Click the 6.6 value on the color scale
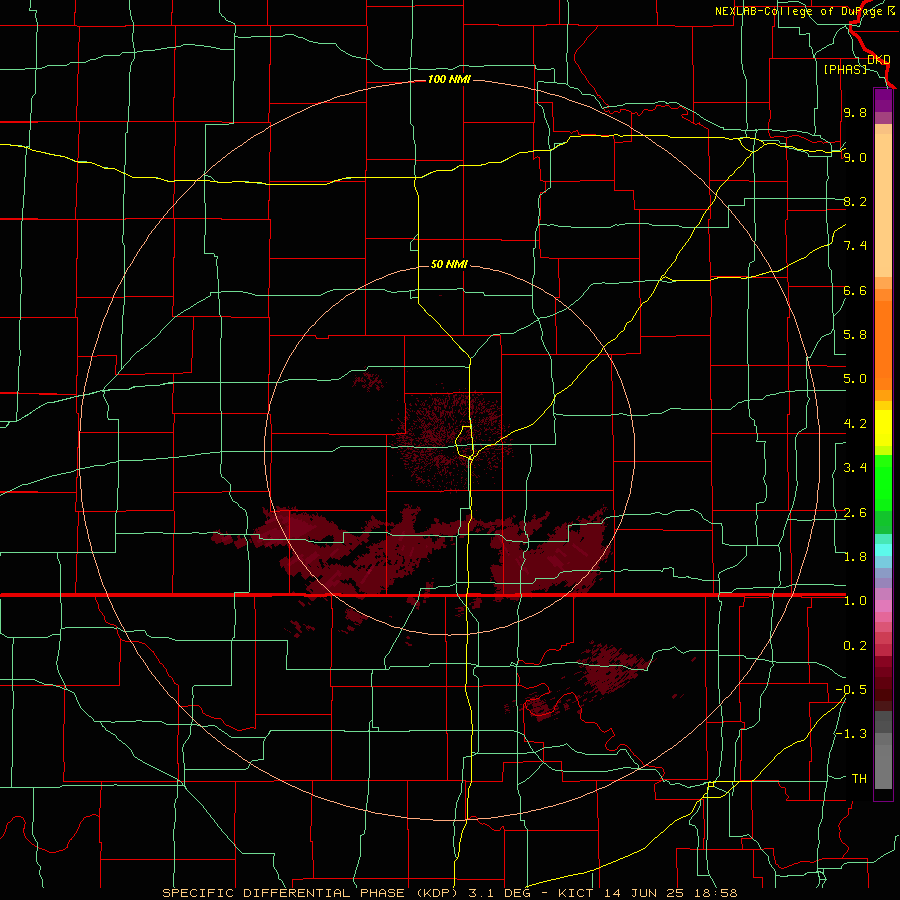 click(855, 290)
